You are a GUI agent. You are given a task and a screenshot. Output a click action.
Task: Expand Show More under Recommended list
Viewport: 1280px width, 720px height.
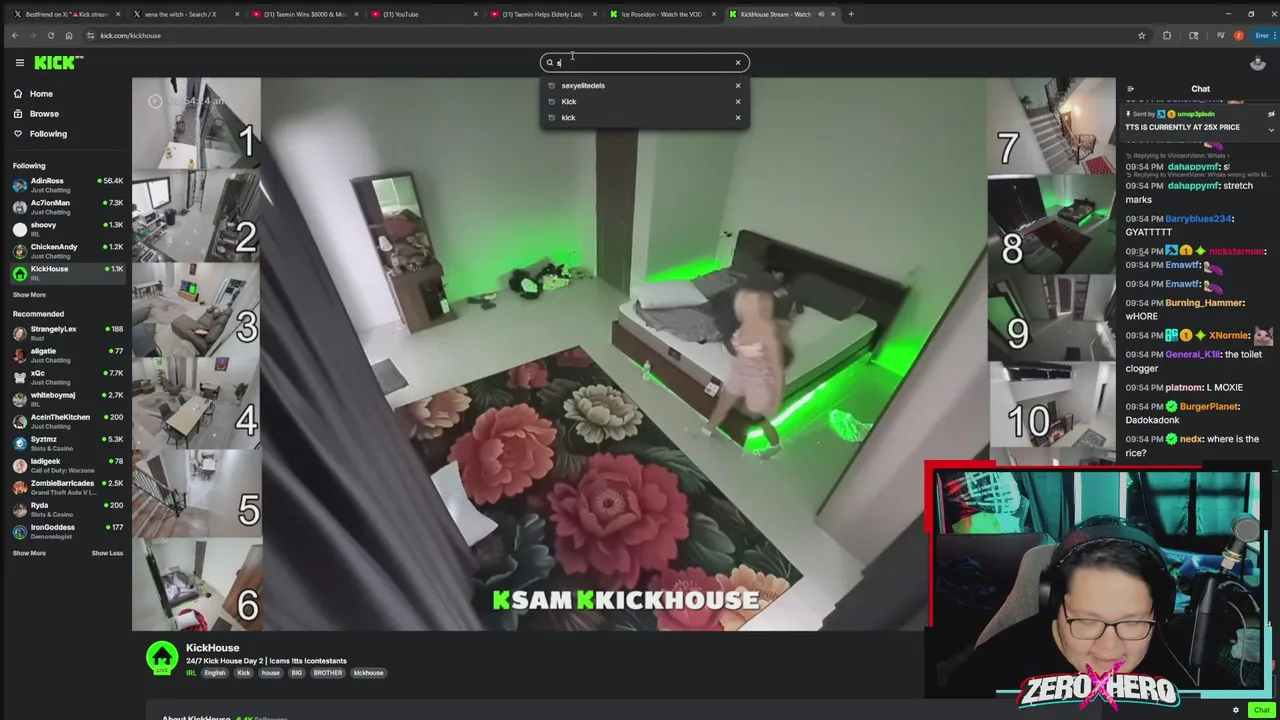pyautogui.click(x=29, y=553)
